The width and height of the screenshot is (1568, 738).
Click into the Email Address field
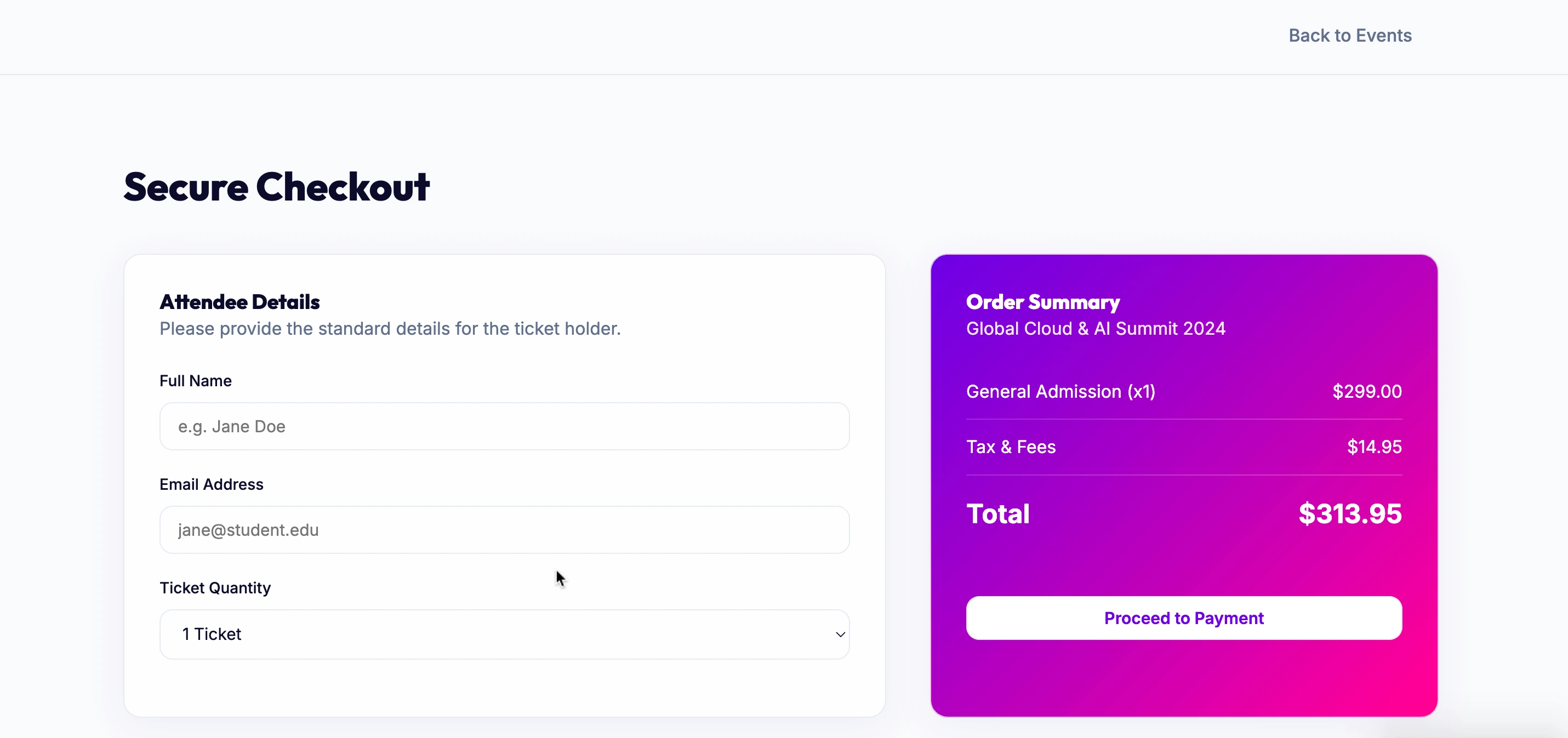[504, 530]
